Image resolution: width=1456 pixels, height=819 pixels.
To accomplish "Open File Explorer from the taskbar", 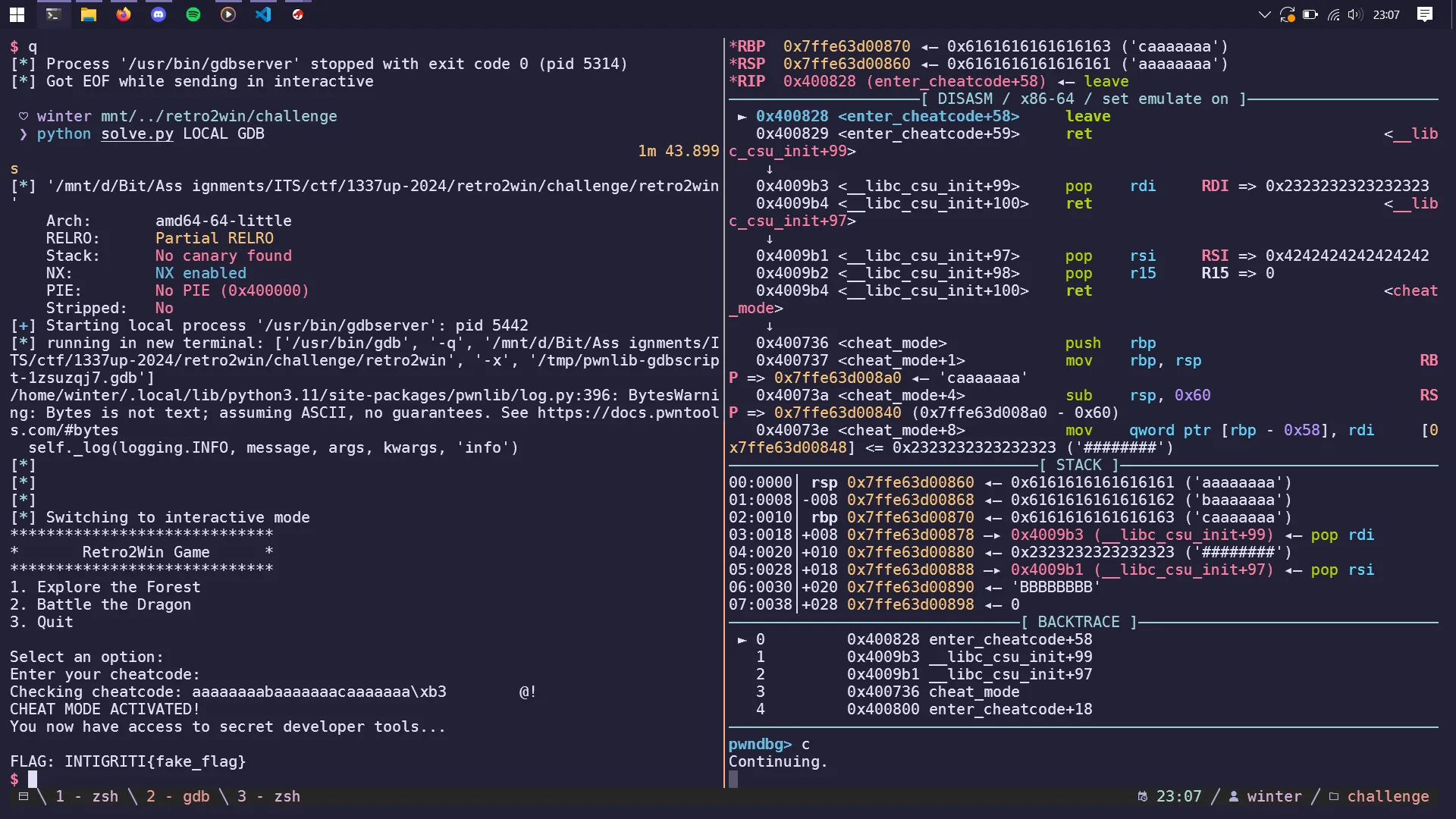I will coord(89,14).
